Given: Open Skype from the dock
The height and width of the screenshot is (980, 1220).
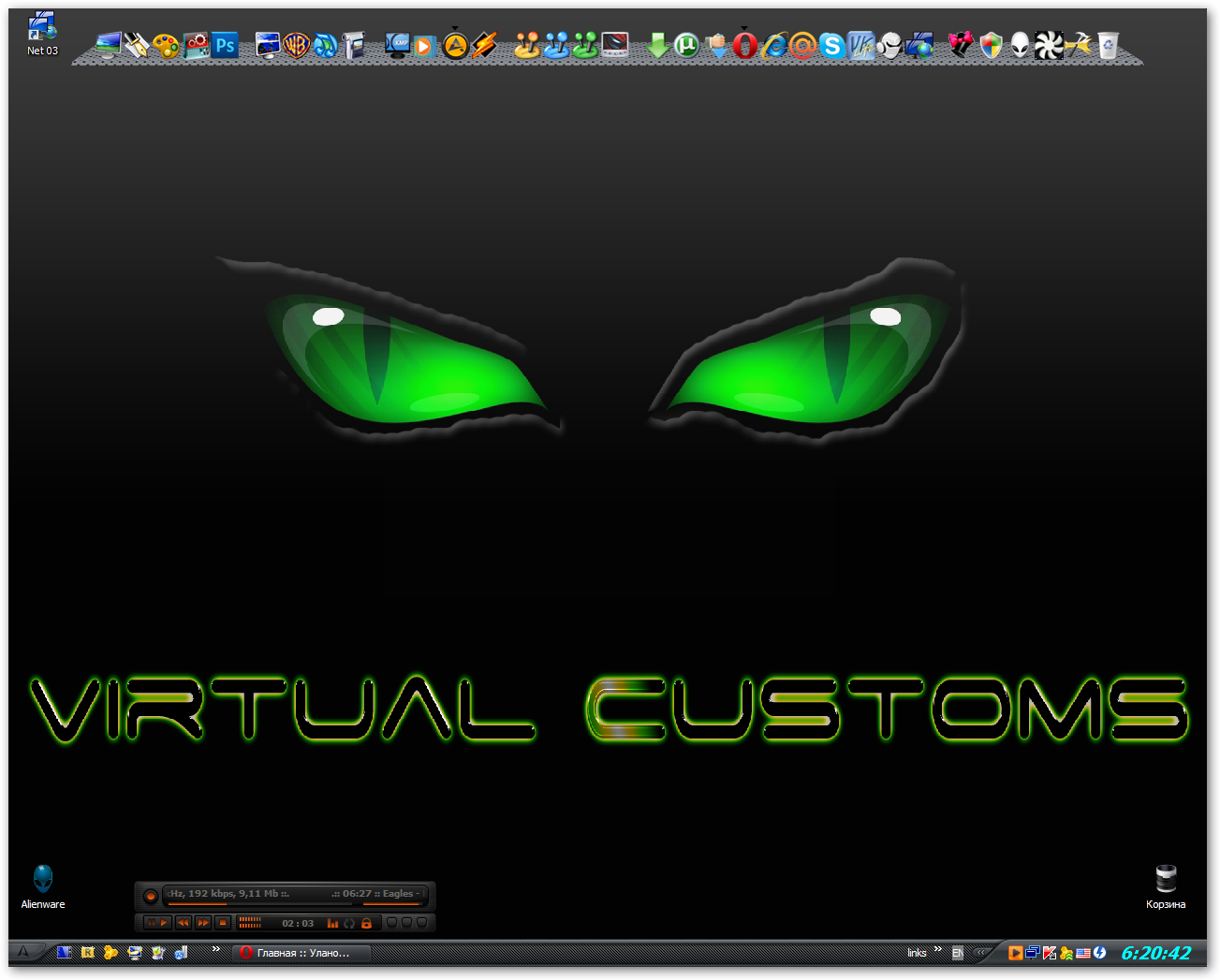Looking at the screenshot, I should point(832,45).
